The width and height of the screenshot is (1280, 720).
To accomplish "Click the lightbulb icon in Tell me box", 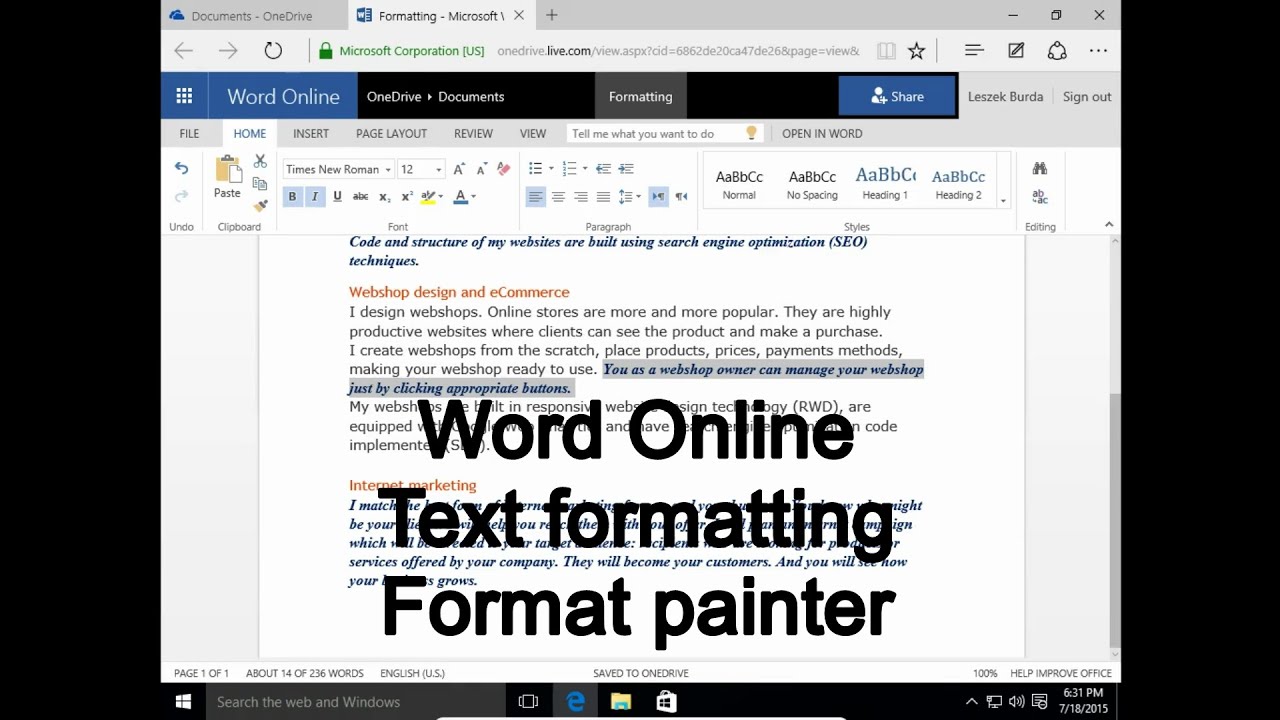I will [752, 133].
